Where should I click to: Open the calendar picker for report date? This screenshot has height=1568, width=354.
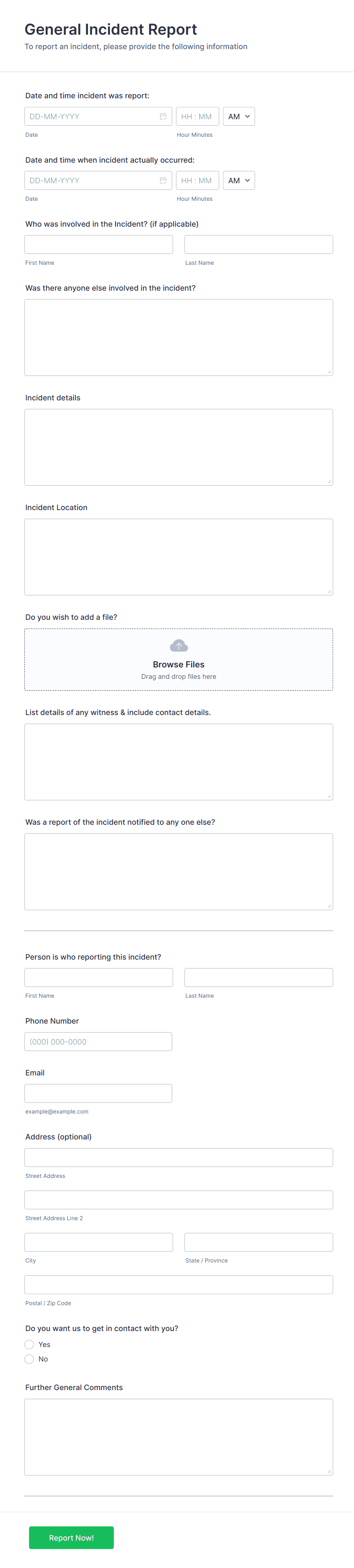click(163, 116)
